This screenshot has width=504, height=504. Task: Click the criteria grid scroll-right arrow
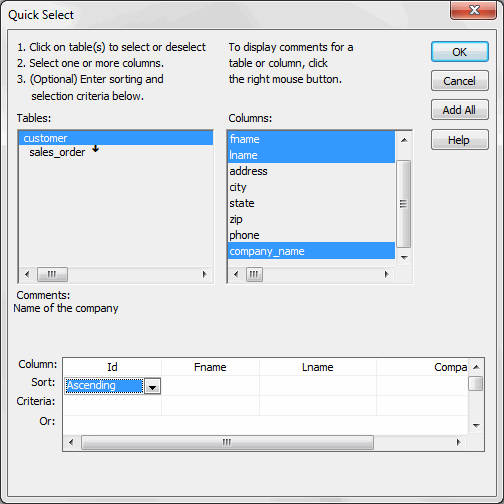click(459, 442)
